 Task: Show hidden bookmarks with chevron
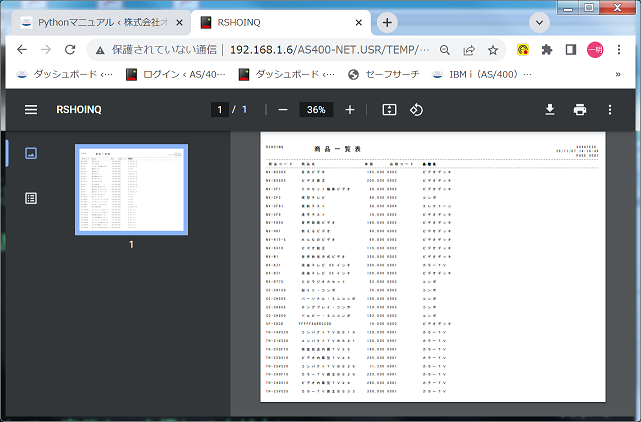coord(618,74)
